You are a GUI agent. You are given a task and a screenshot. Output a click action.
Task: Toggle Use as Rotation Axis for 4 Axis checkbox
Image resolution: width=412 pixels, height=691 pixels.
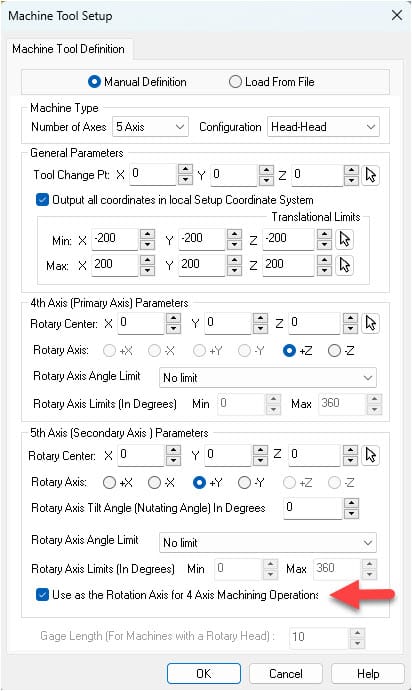pyautogui.click(x=42, y=594)
